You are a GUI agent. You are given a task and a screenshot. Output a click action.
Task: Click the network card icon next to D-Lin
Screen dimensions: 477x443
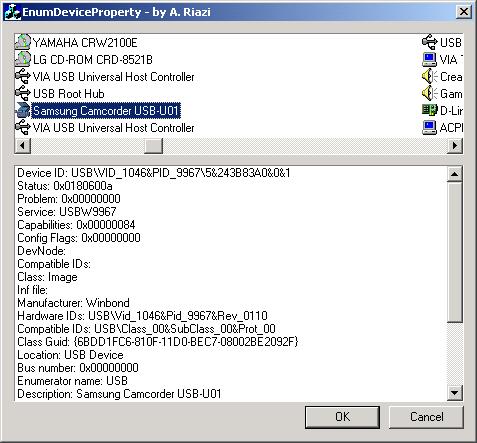point(429,110)
